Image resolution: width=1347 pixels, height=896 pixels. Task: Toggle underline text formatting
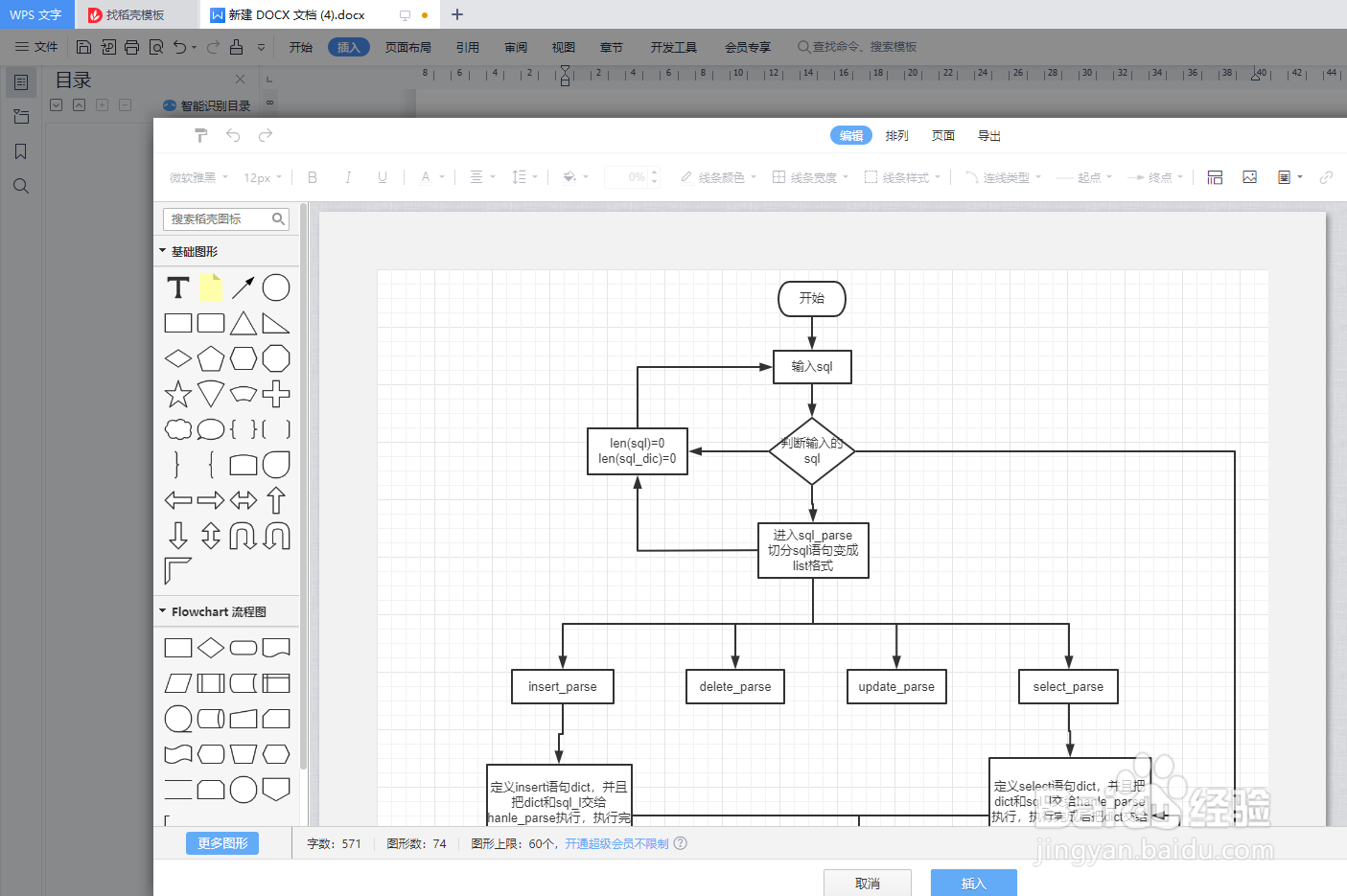point(383,177)
